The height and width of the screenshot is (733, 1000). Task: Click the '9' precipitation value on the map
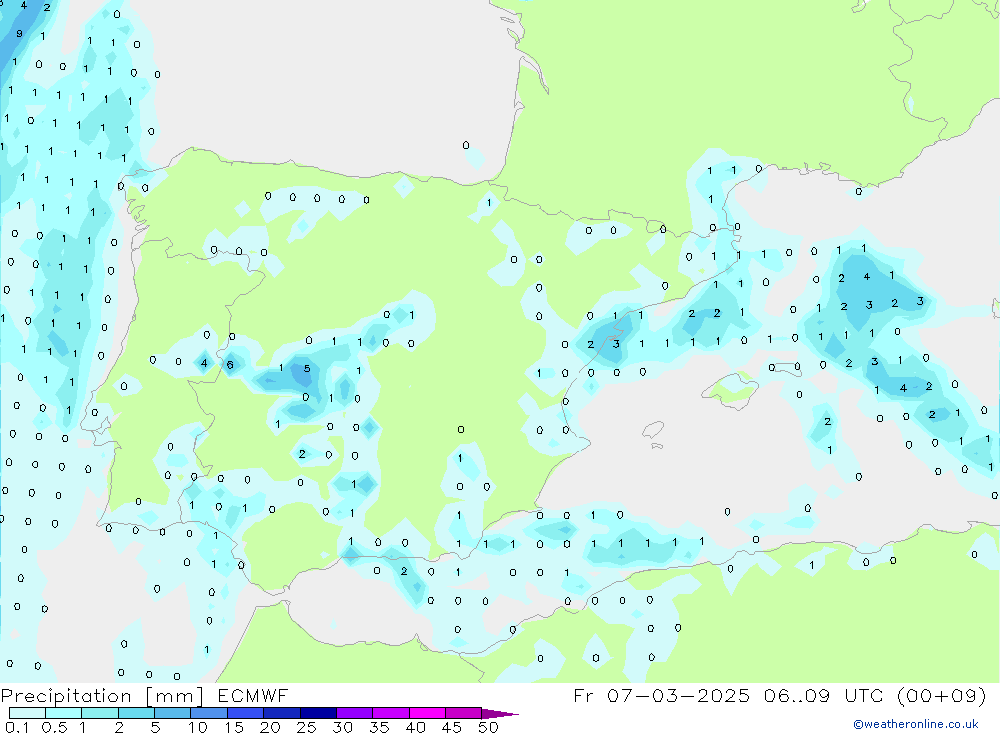tap(19, 34)
